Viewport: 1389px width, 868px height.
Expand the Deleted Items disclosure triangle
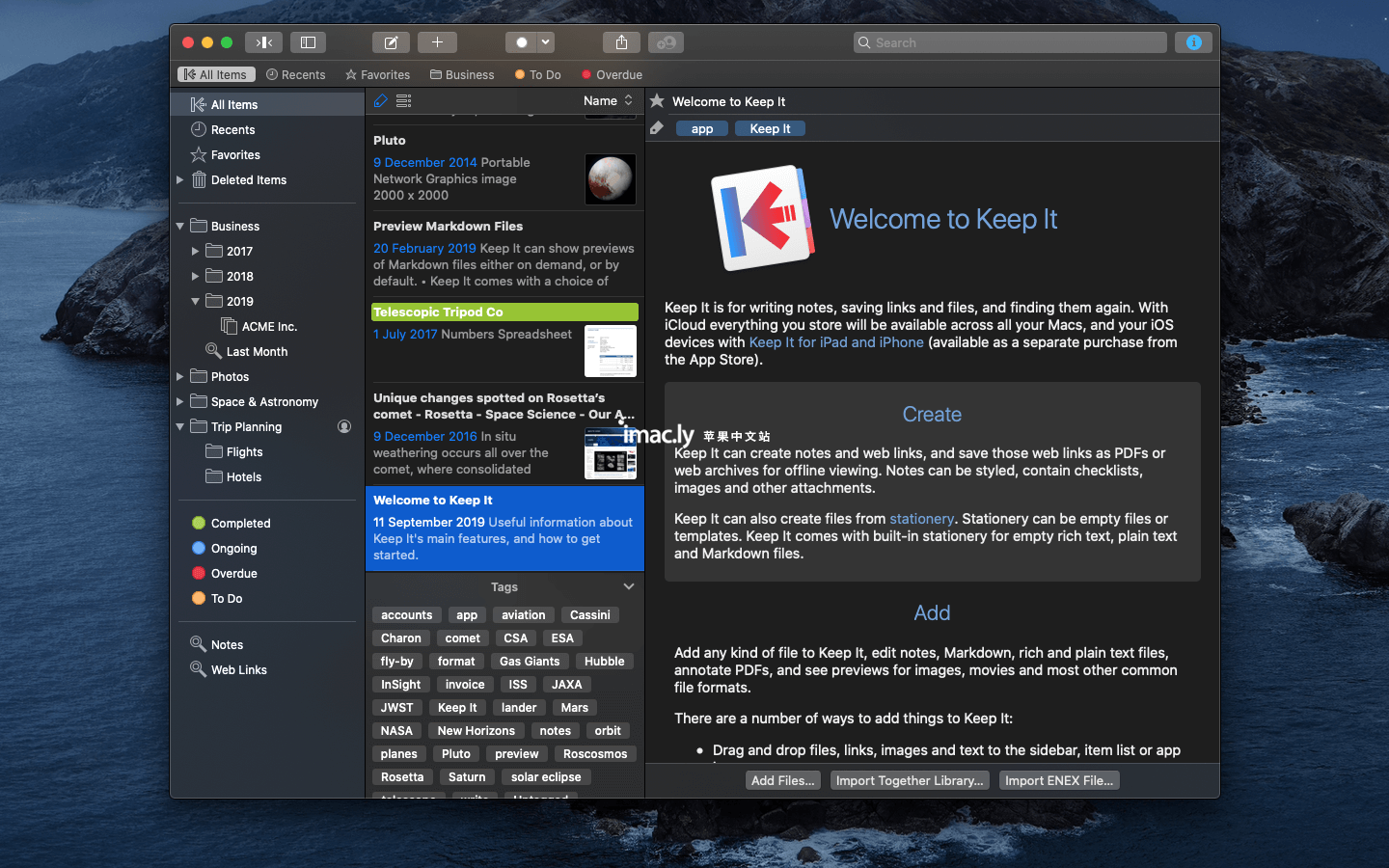pos(179,179)
